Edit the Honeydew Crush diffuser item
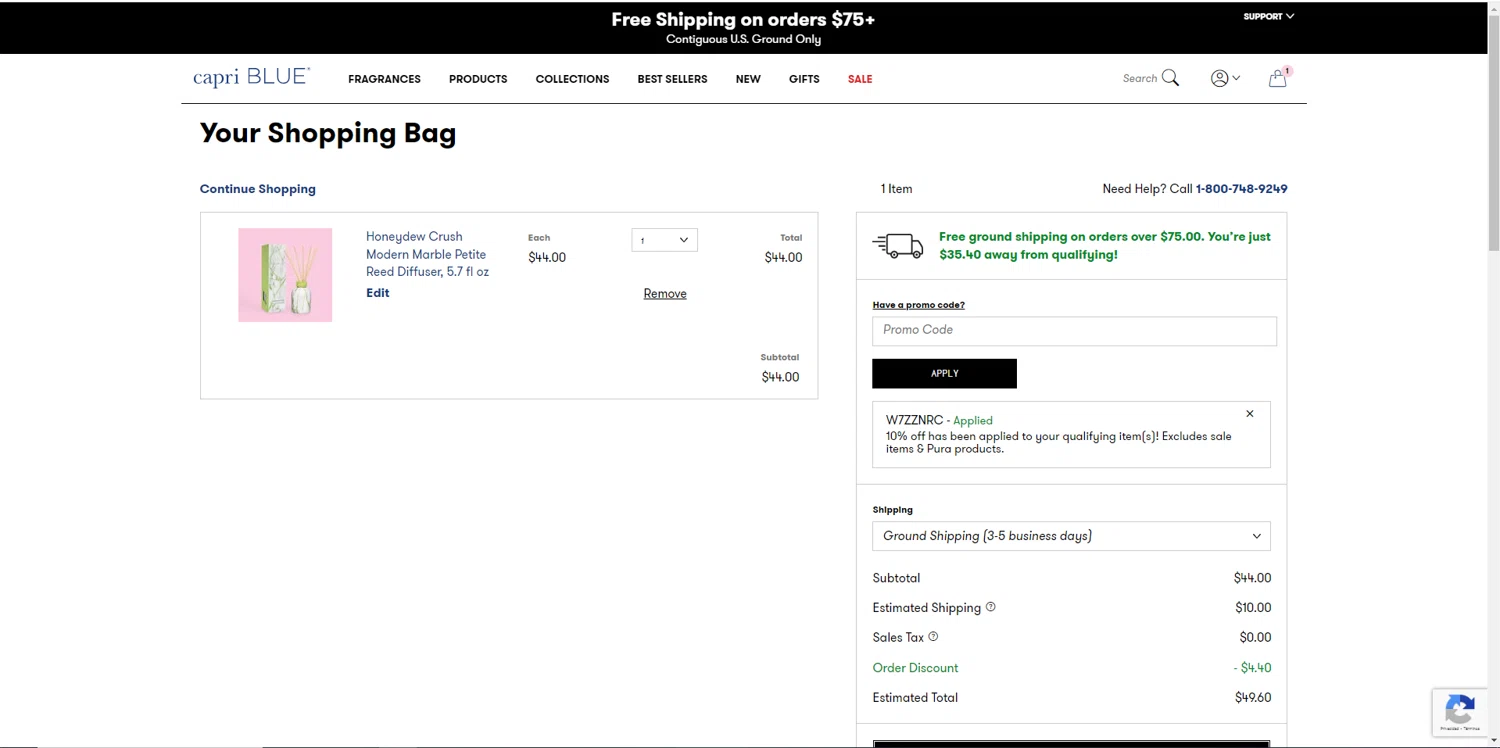 [x=378, y=293]
